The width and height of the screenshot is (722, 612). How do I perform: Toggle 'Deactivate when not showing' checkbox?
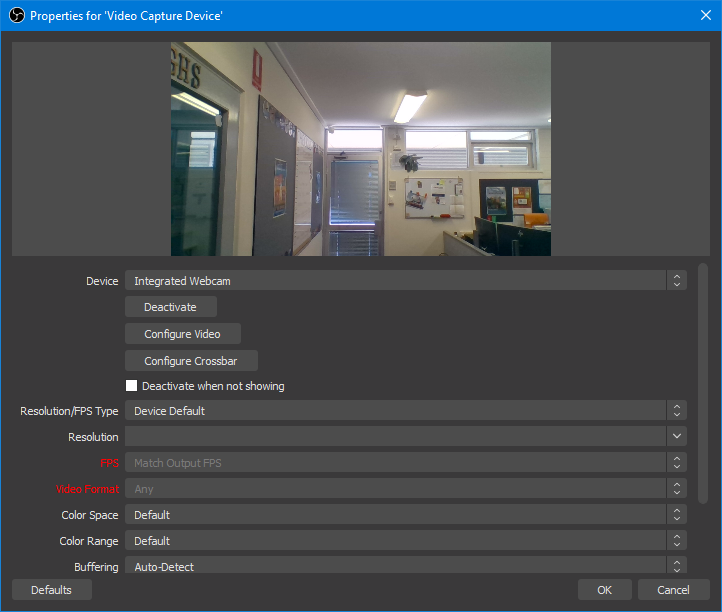(131, 385)
